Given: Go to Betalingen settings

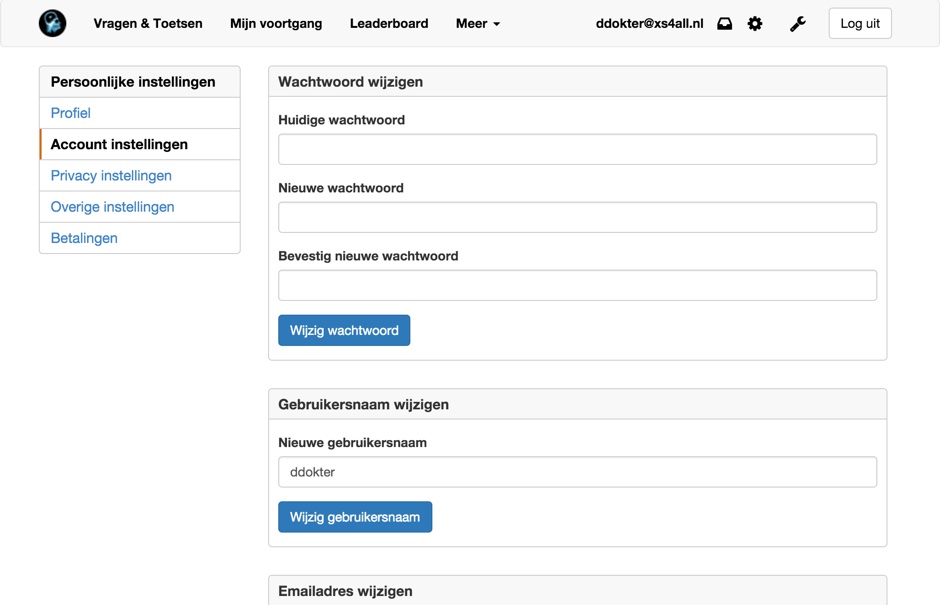Looking at the screenshot, I should click(84, 238).
